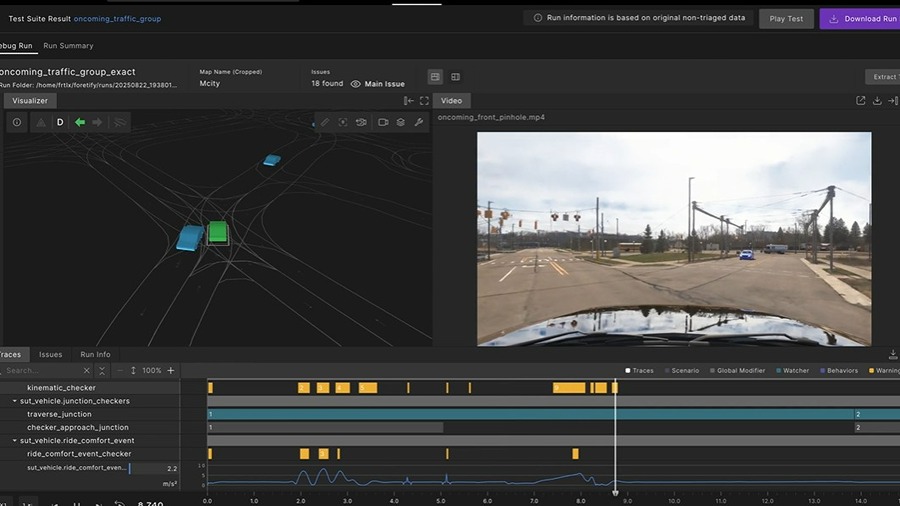This screenshot has height=506, width=900.
Task: Collapse the sut_vehicle.ride_comfort_event tree group
Action: coord(15,440)
